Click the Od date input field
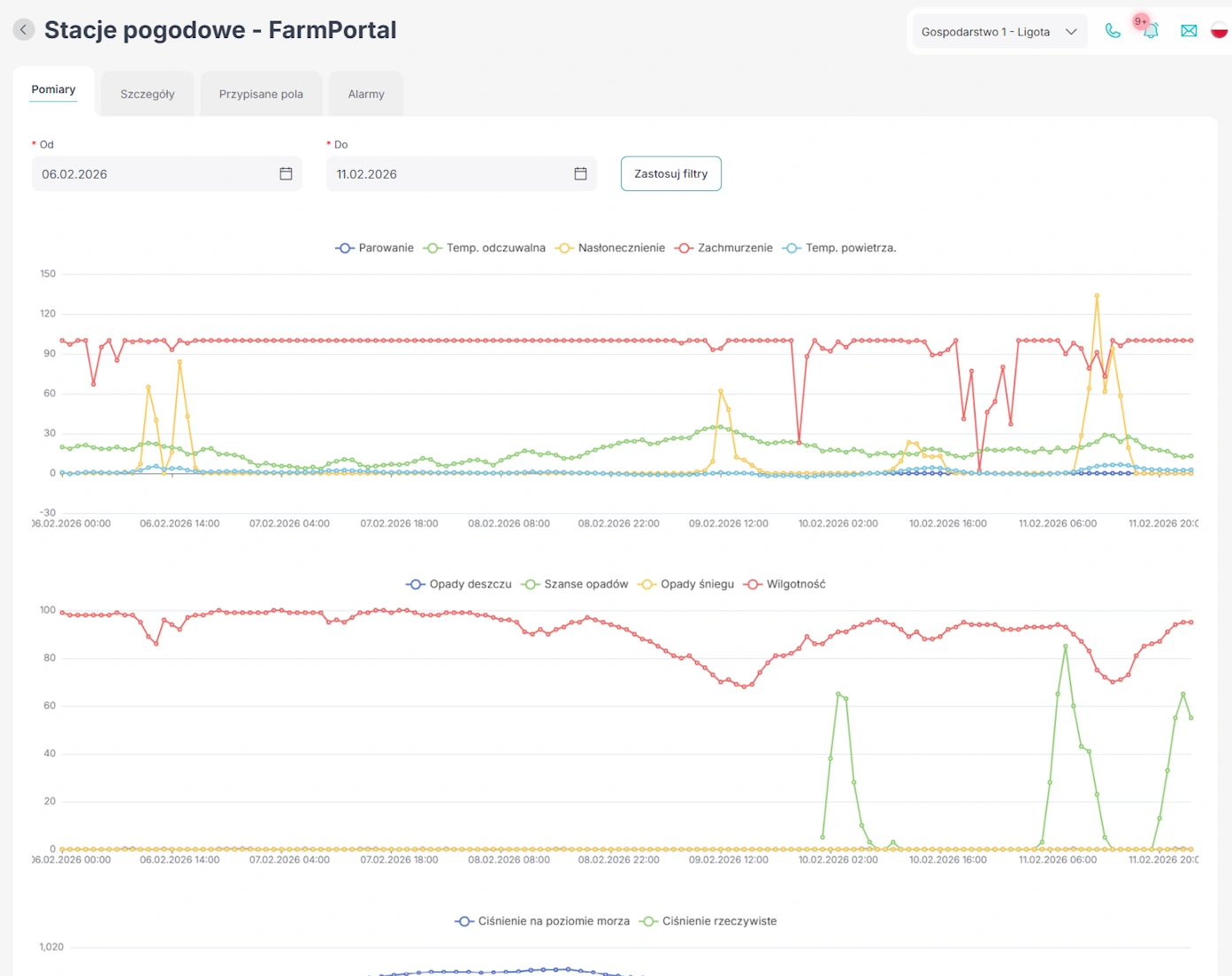1232x976 pixels. [155, 174]
